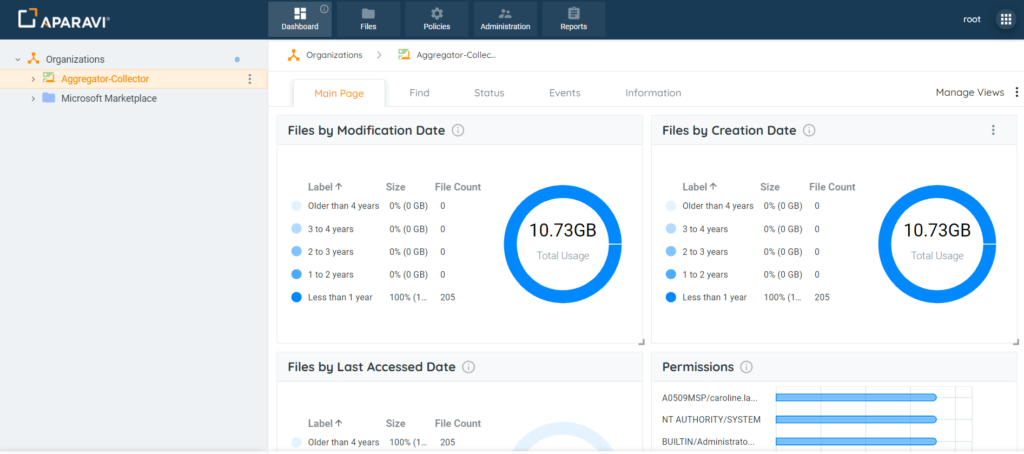Sort by File Count in the Modification Date widget
The height and width of the screenshot is (454, 1024).
tap(458, 187)
